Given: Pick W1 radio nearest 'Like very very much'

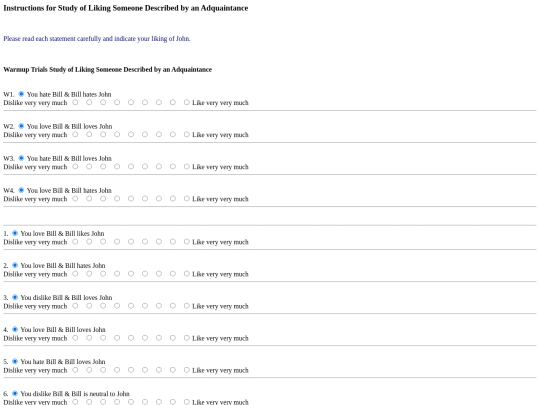Looking at the screenshot, I should [x=187, y=102].
